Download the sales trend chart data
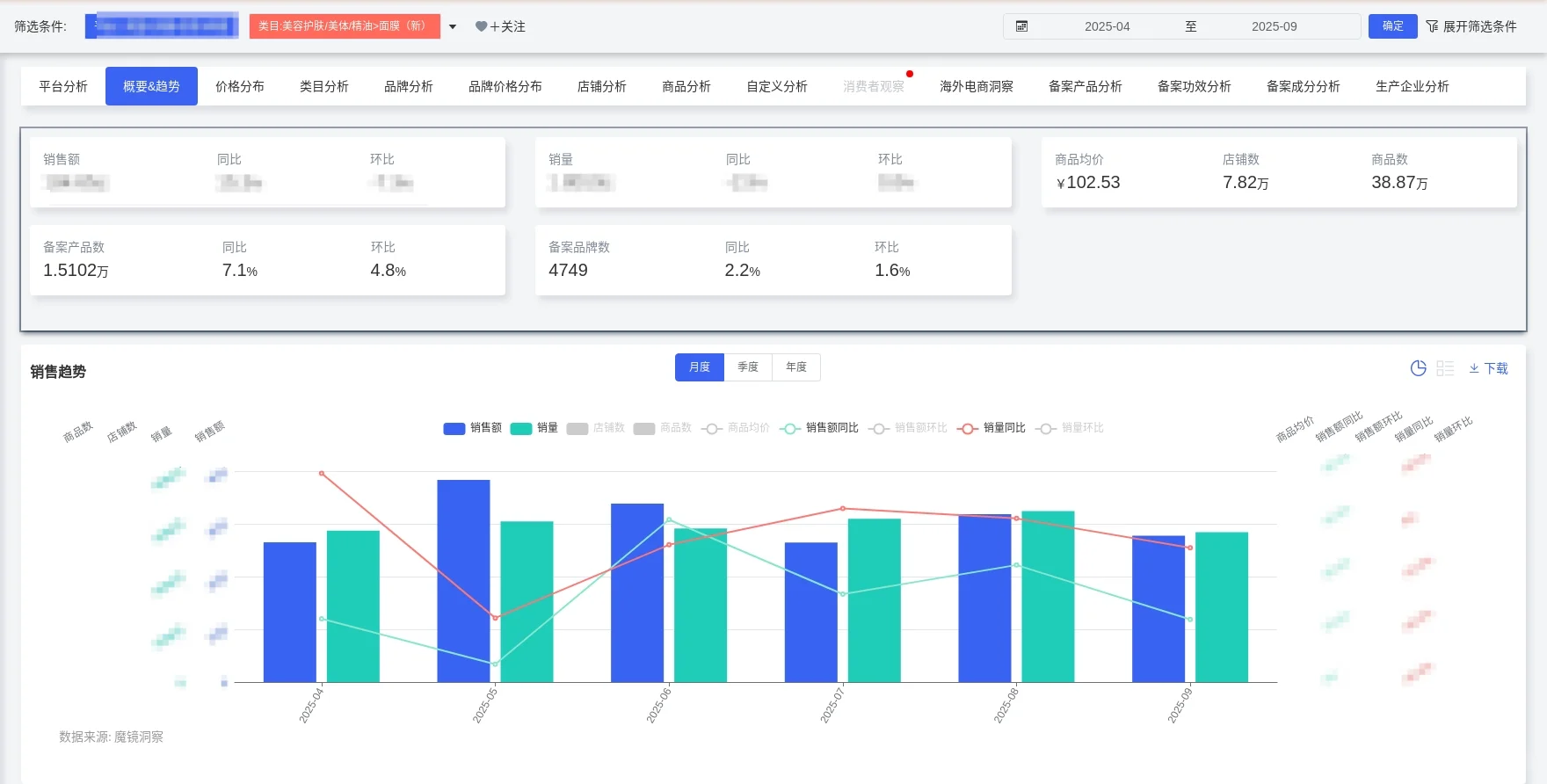Screen dimensions: 1547x784 1488,368
